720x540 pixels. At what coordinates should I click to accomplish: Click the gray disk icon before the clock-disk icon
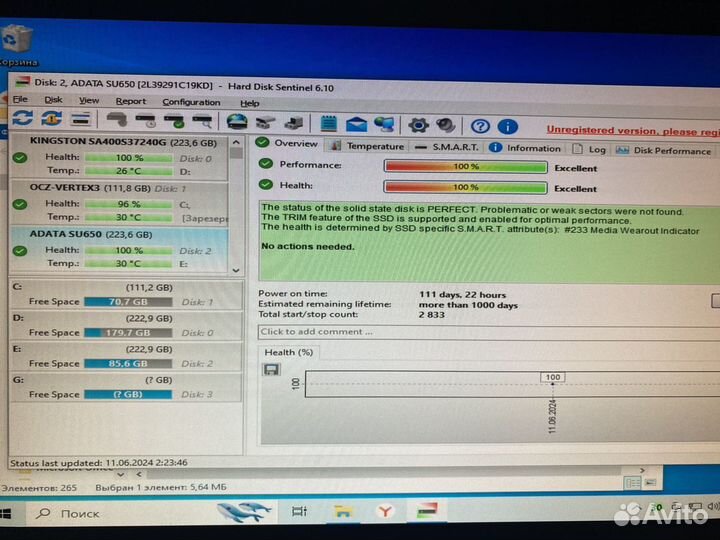[117, 120]
